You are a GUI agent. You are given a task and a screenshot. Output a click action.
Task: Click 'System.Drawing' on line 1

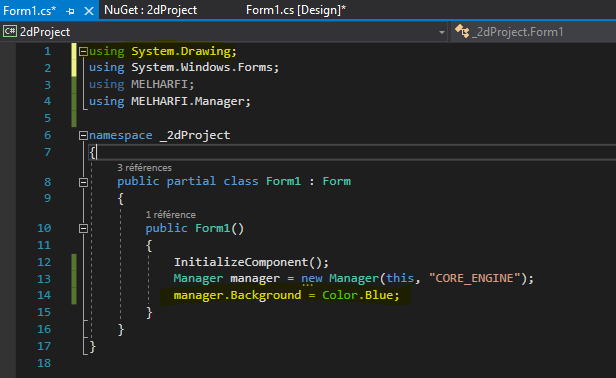[x=181, y=51]
